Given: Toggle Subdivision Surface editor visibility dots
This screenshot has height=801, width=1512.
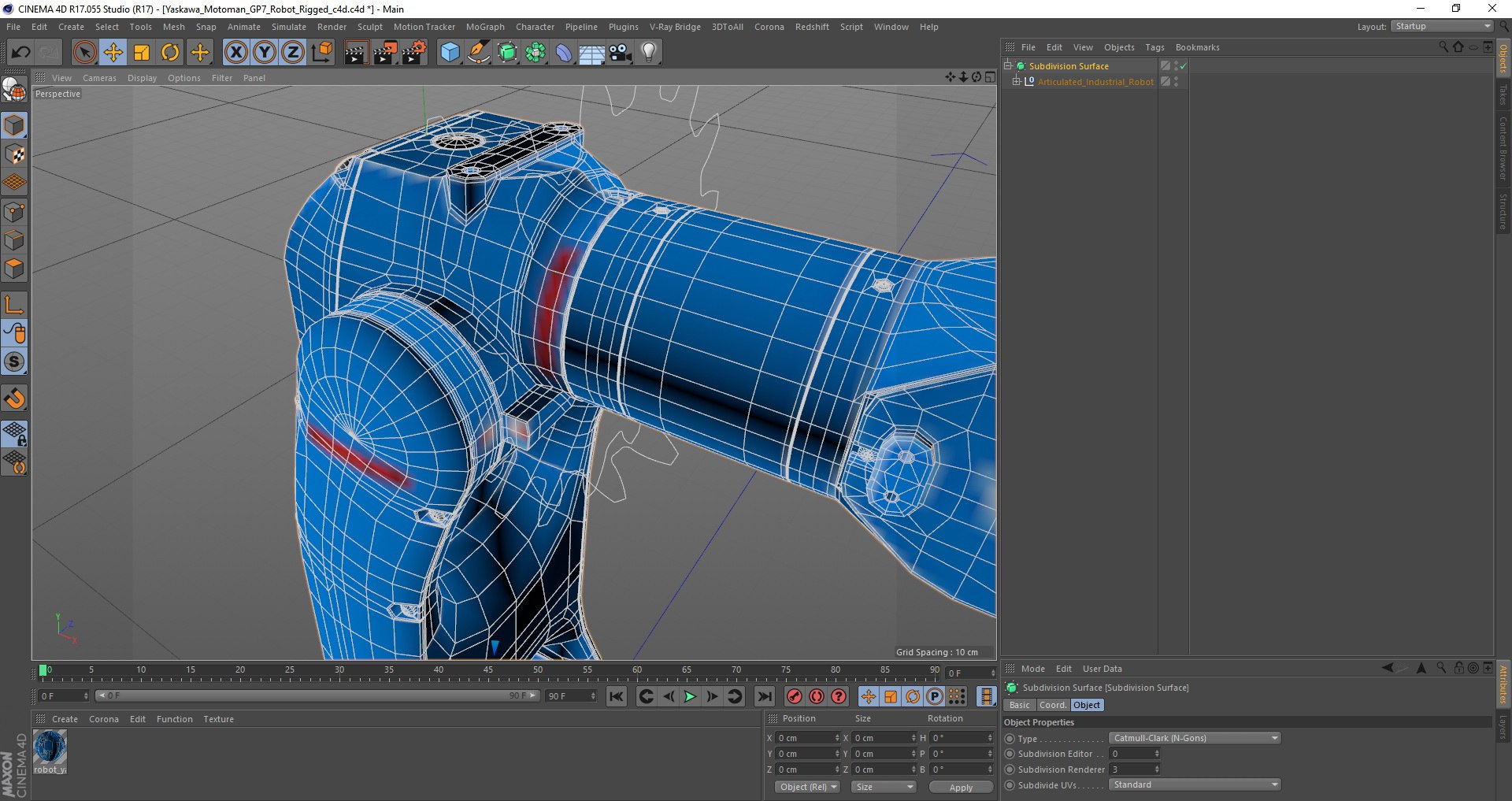Looking at the screenshot, I should point(1176,66).
